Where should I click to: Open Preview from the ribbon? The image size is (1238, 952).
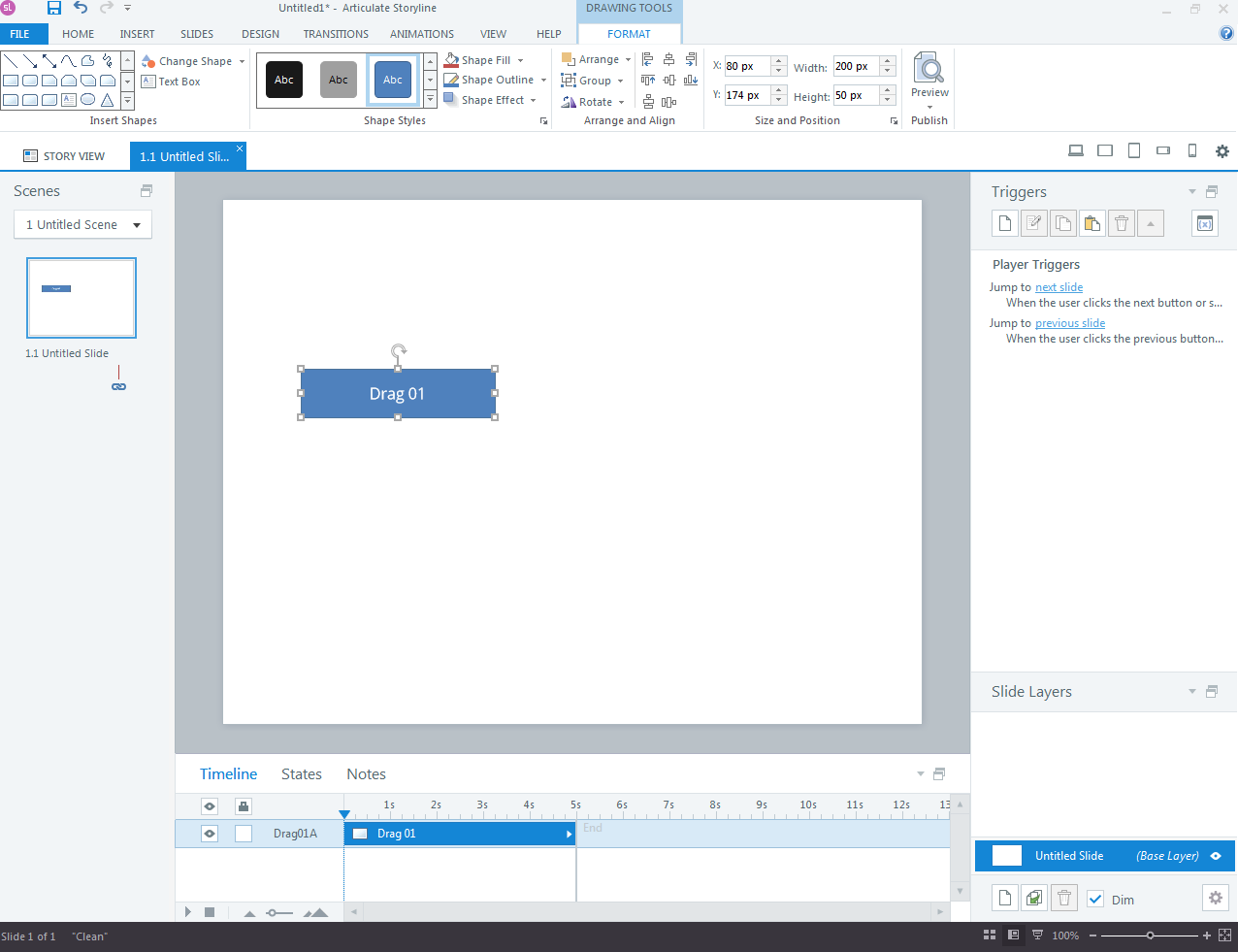click(929, 76)
